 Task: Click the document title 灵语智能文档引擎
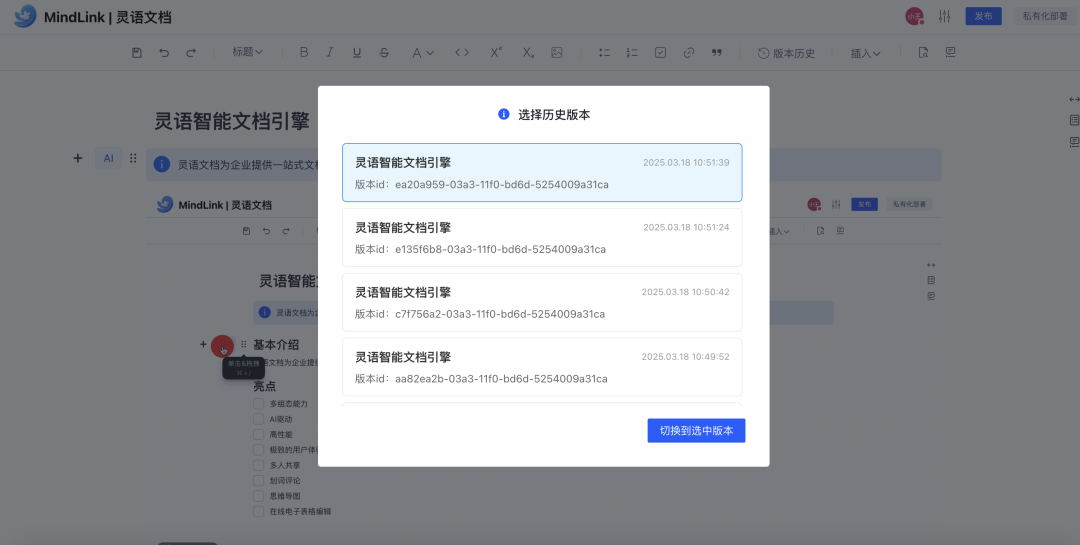coord(231,121)
